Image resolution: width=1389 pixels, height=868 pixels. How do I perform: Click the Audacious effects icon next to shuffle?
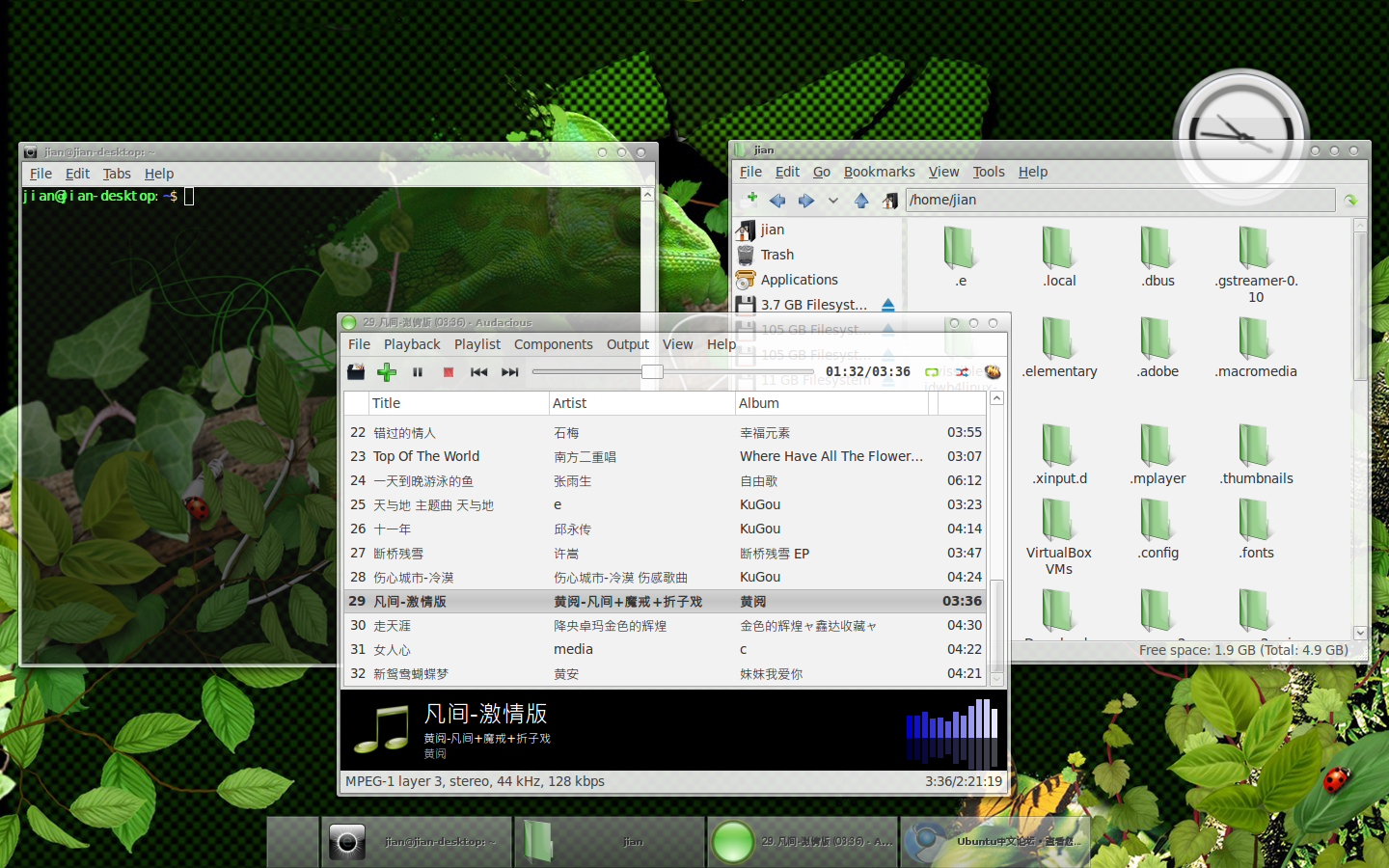pyautogui.click(x=993, y=371)
